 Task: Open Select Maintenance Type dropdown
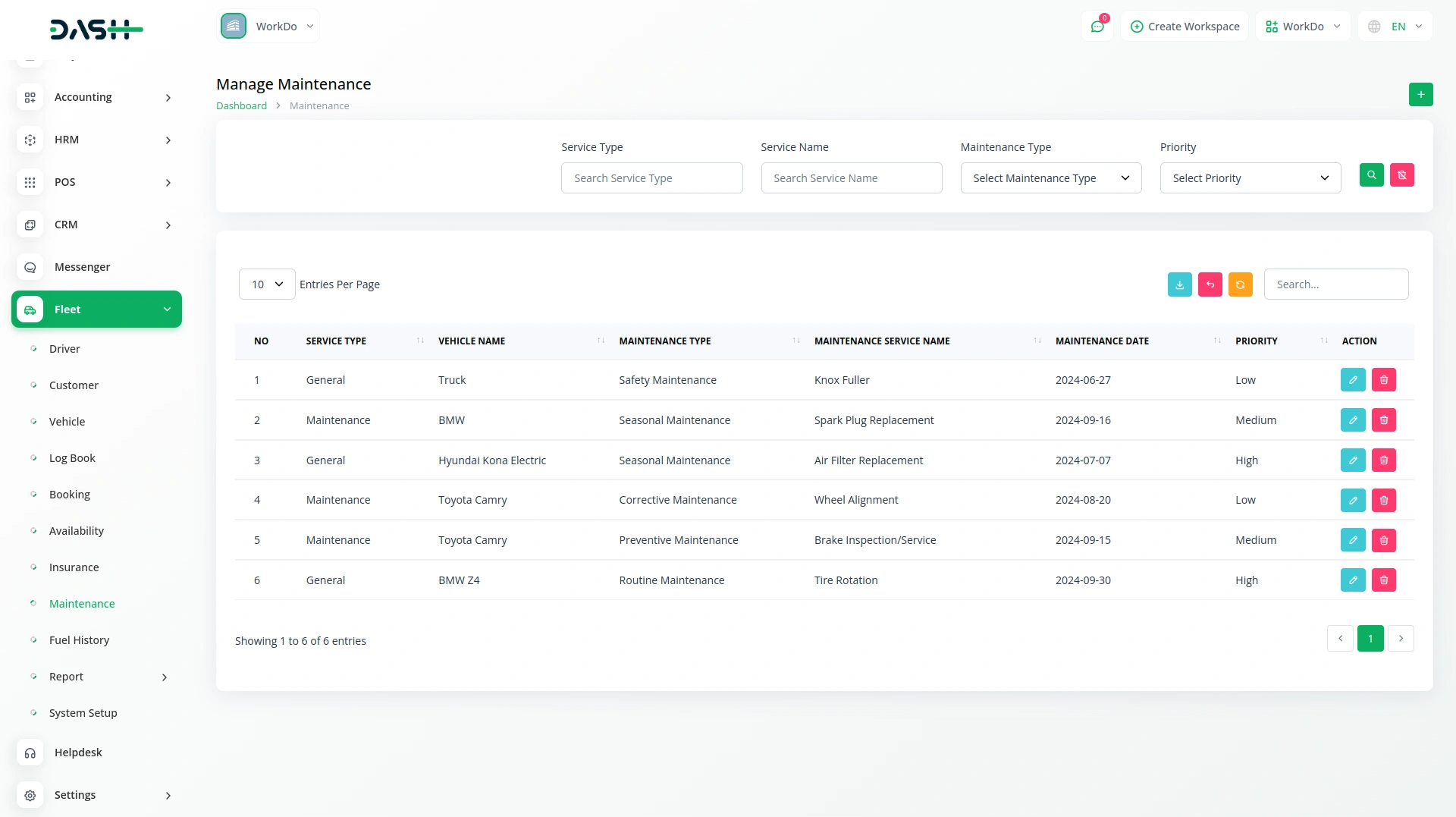(x=1051, y=178)
